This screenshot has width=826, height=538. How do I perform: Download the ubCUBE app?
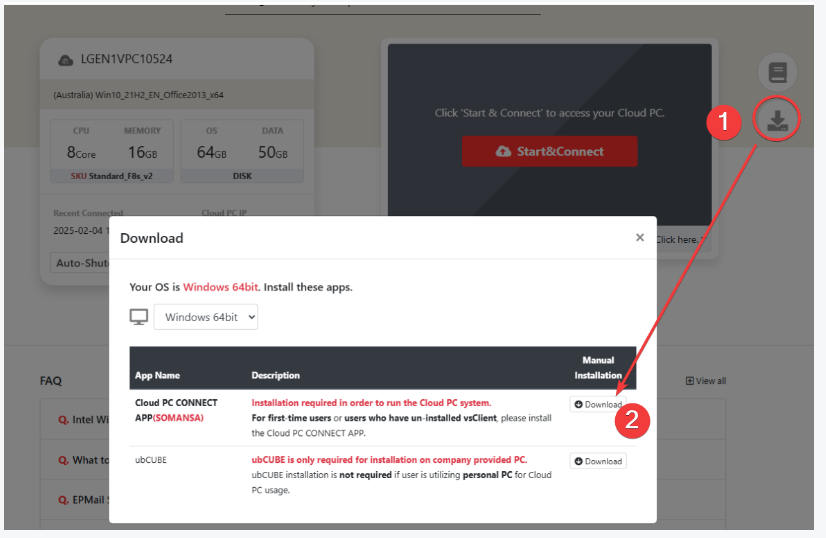598,461
